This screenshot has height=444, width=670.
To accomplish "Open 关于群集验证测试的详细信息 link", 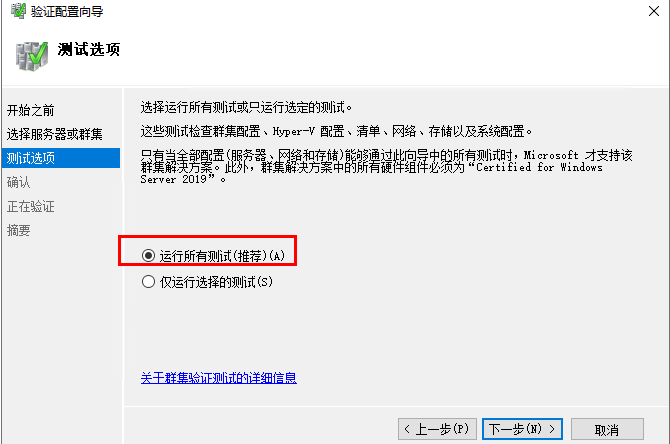I will tap(219, 378).
